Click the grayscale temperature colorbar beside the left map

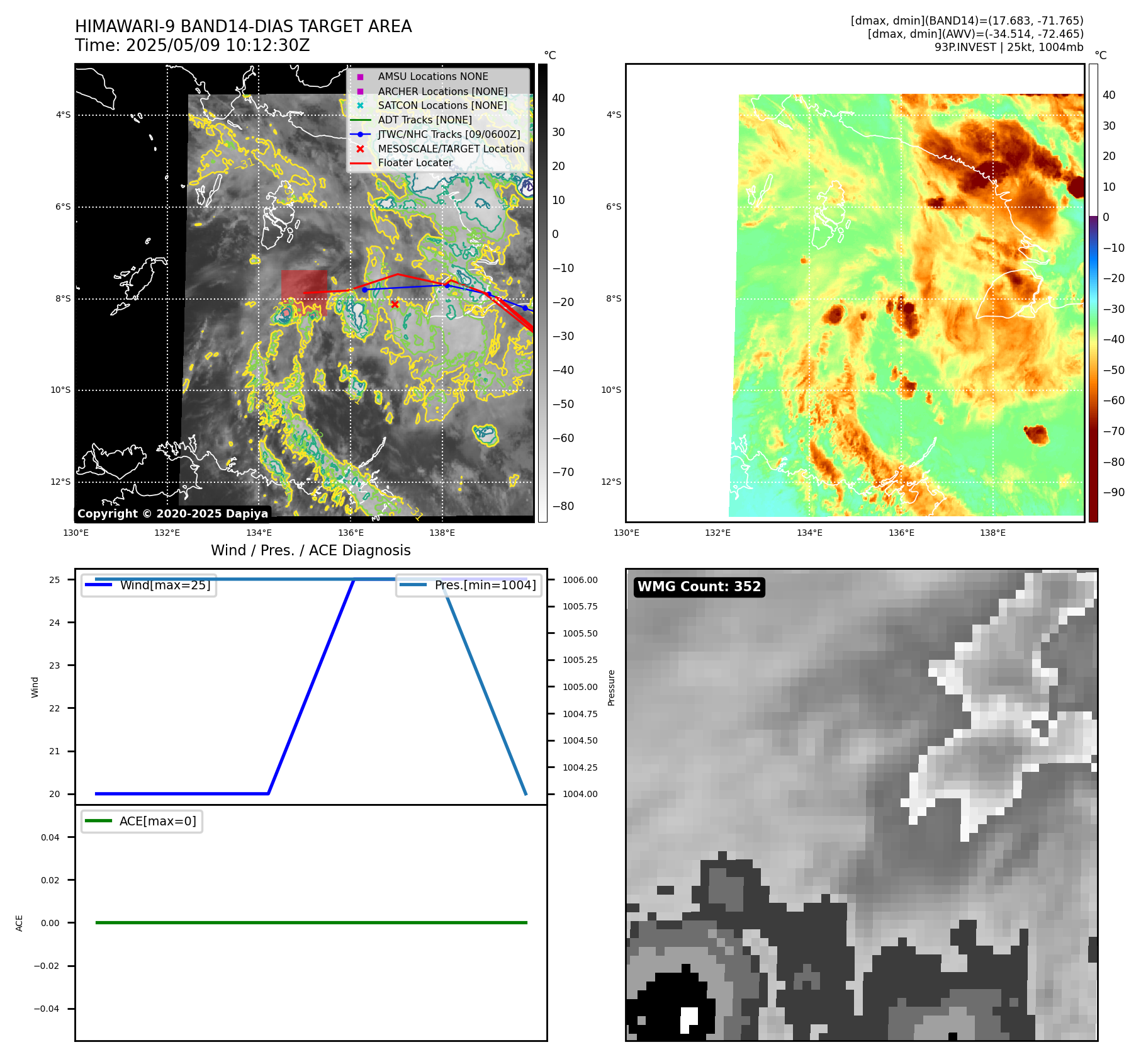(542, 293)
